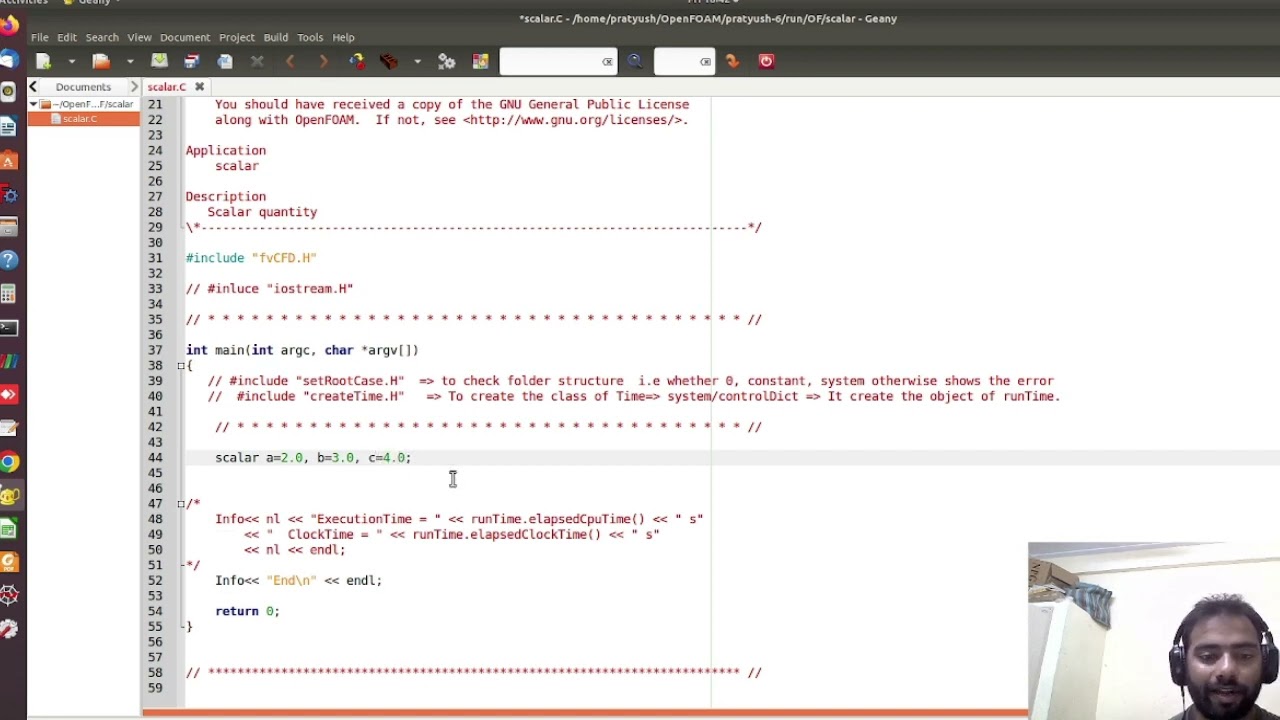Click the 'scalar a=2.0, b=3.0, c=4.0;' line
Image resolution: width=1280 pixels, height=720 pixels.
coord(313,457)
